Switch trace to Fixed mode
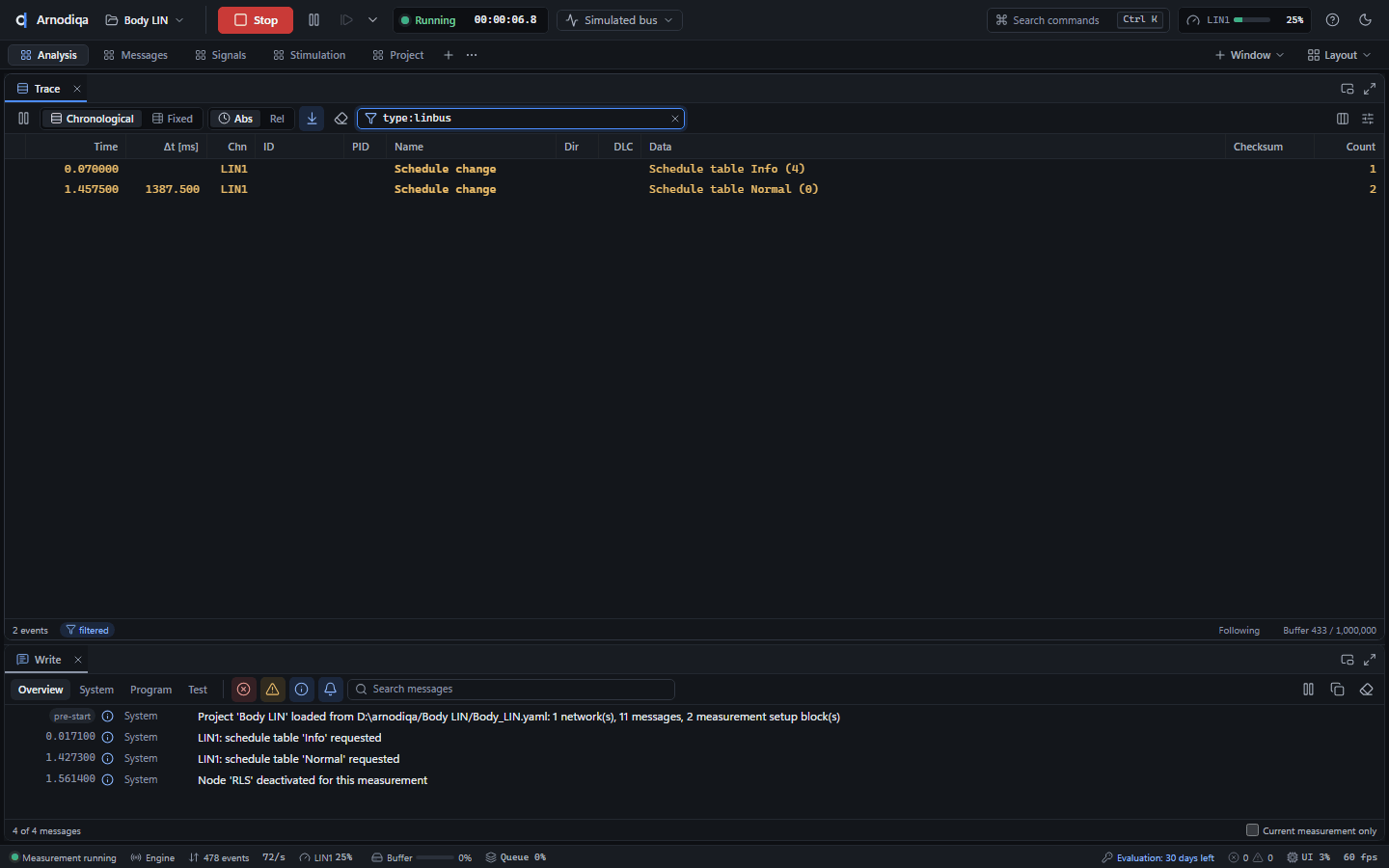Screen dimensions: 1389x868 click(x=173, y=119)
